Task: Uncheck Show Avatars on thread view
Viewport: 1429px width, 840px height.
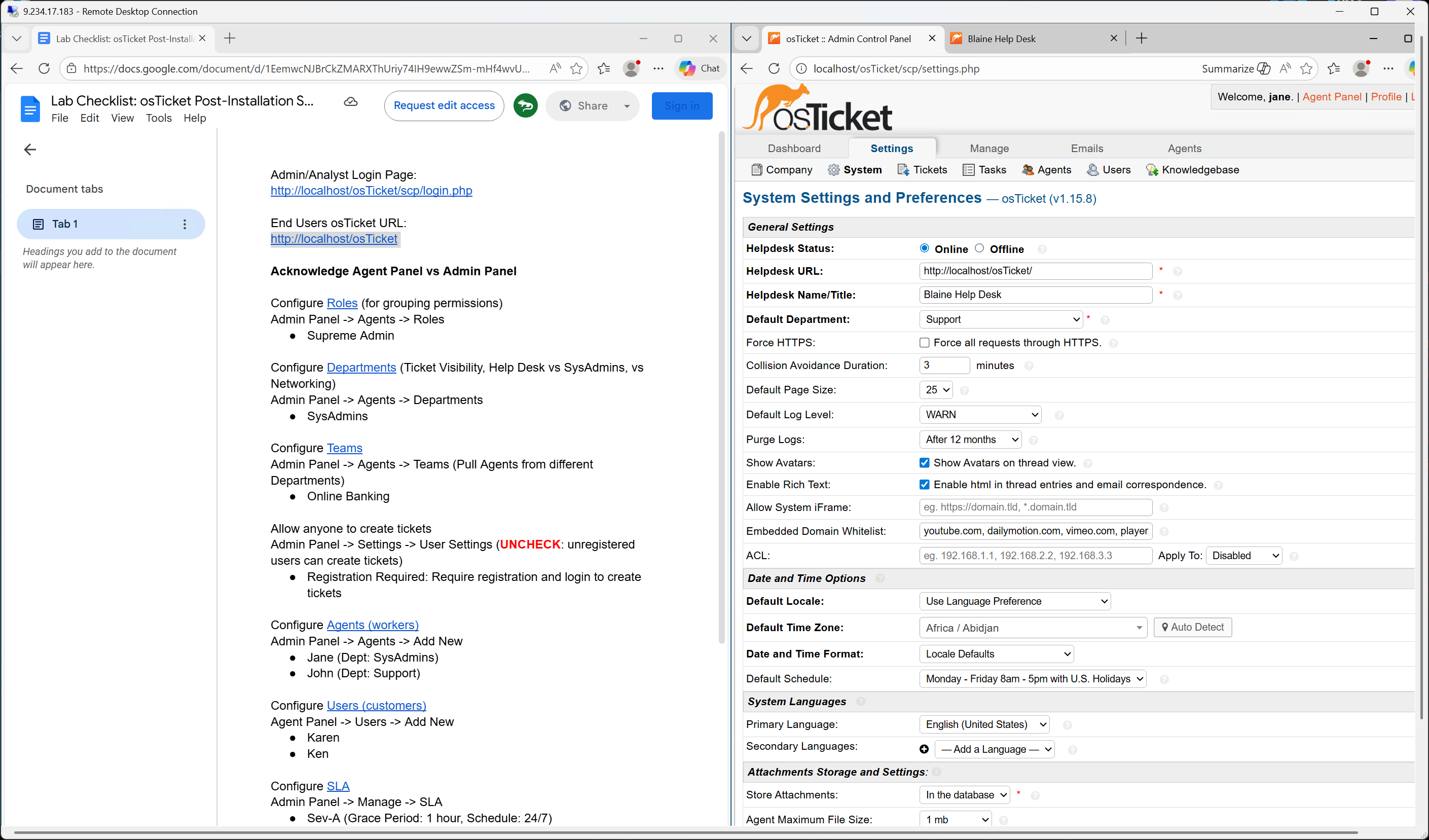Action: click(924, 463)
